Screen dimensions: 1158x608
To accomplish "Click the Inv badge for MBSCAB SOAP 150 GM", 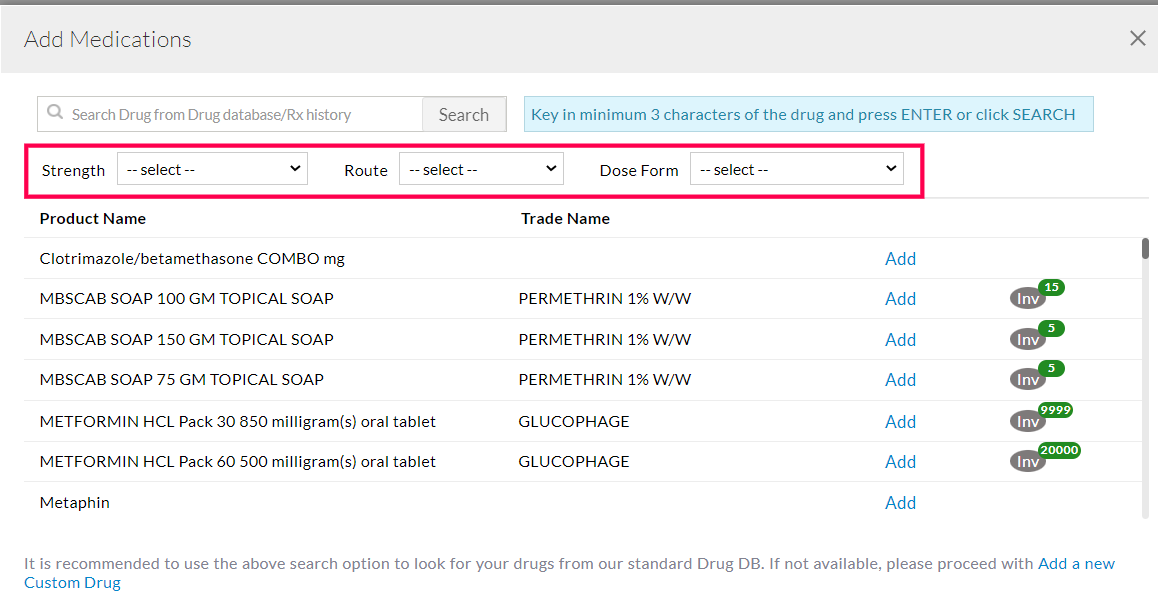I will [x=1028, y=340].
